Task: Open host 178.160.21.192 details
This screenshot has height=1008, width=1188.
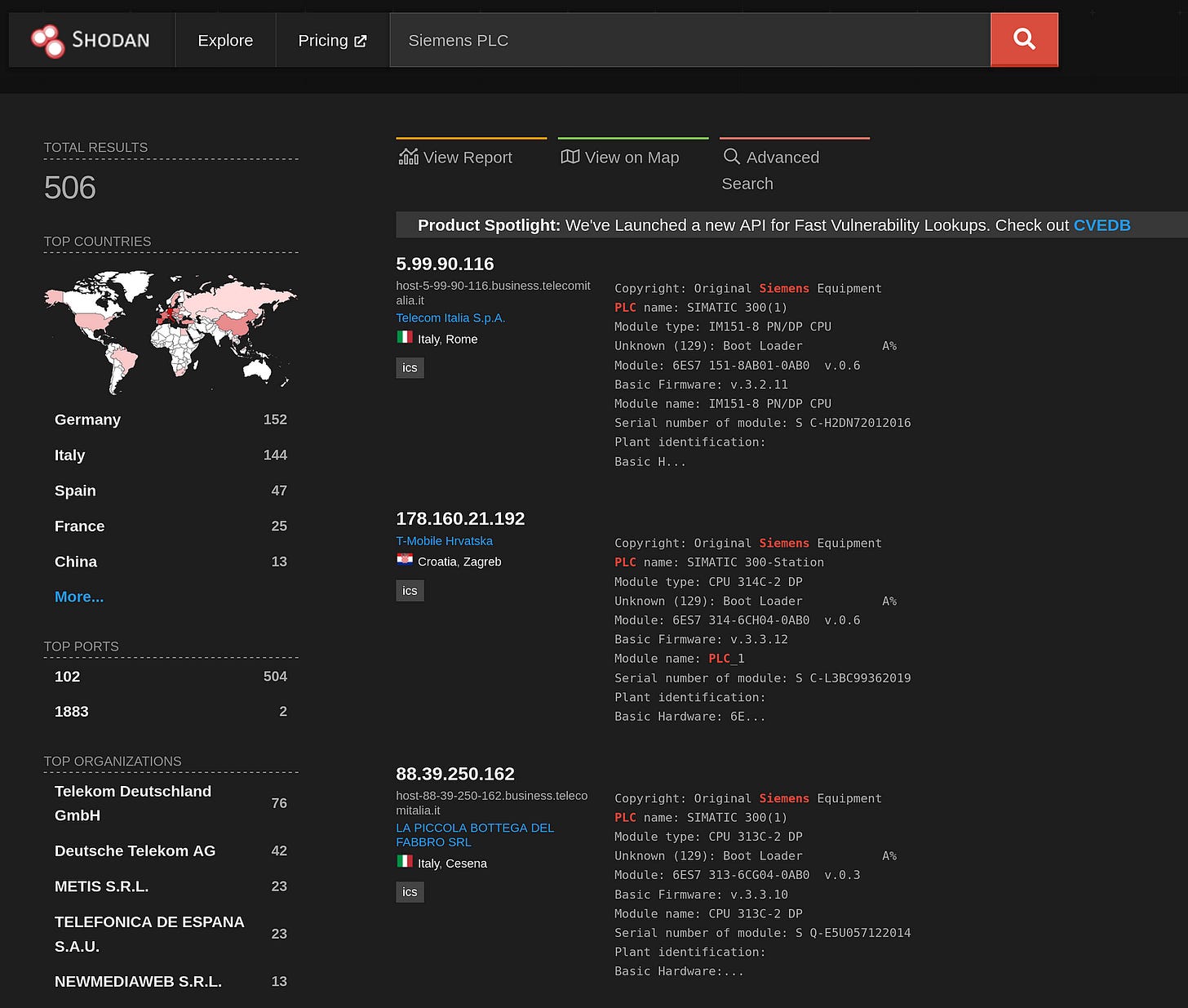Action: pos(460,518)
